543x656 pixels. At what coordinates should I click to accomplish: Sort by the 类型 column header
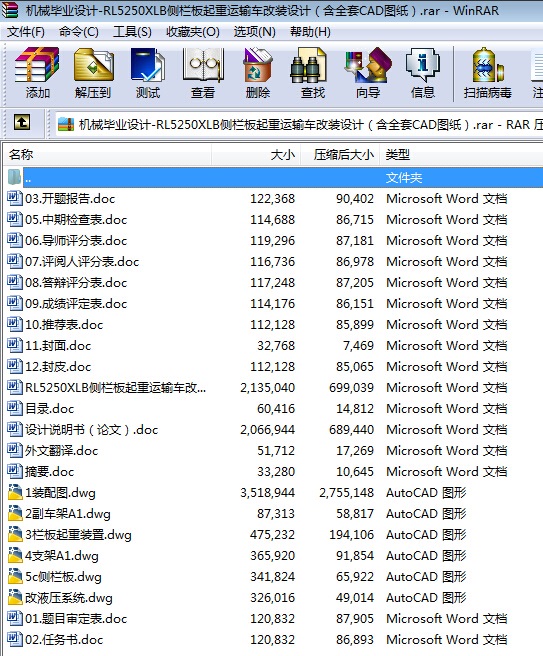(x=461, y=155)
